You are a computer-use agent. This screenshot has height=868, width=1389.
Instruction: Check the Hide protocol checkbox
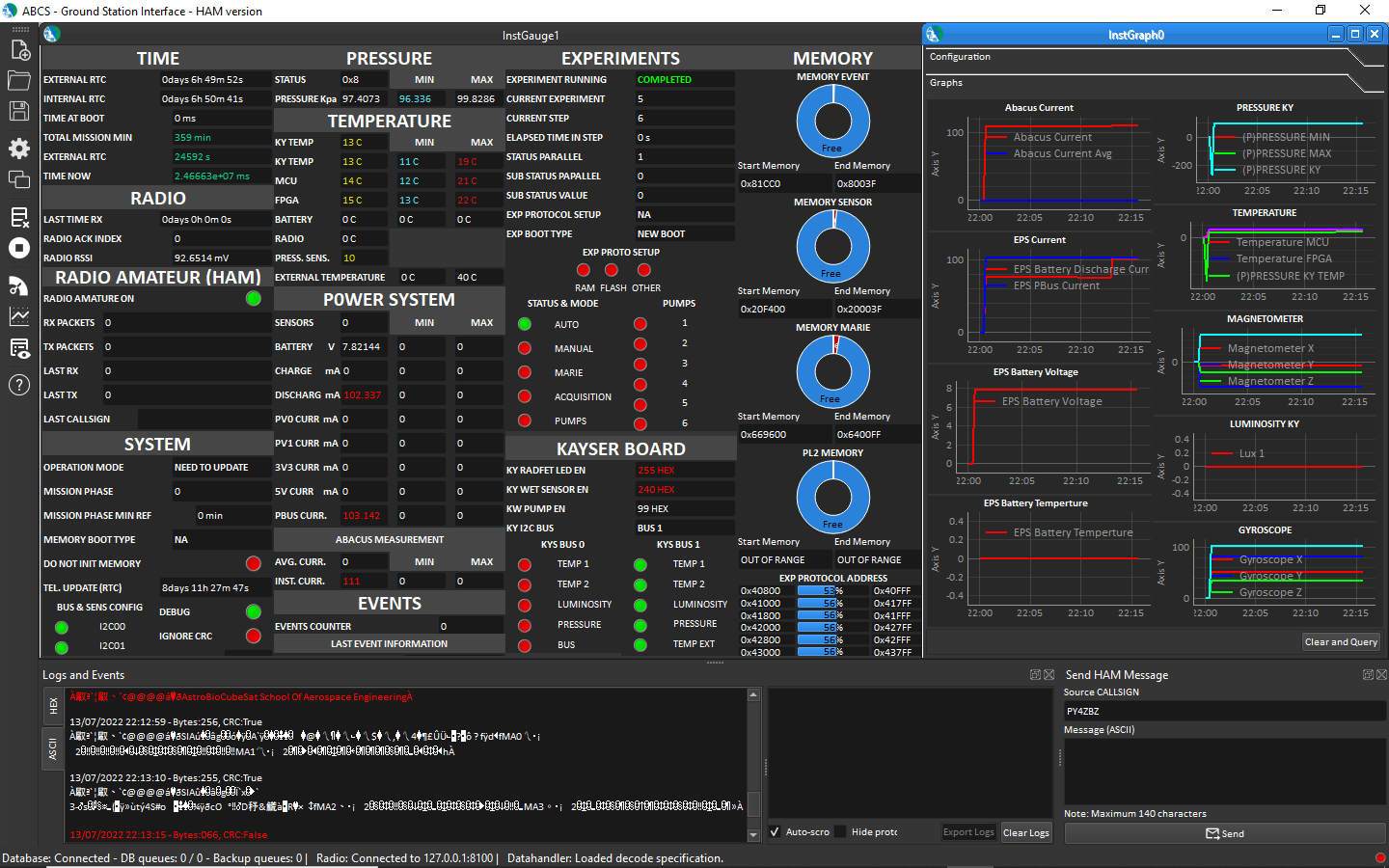click(840, 832)
